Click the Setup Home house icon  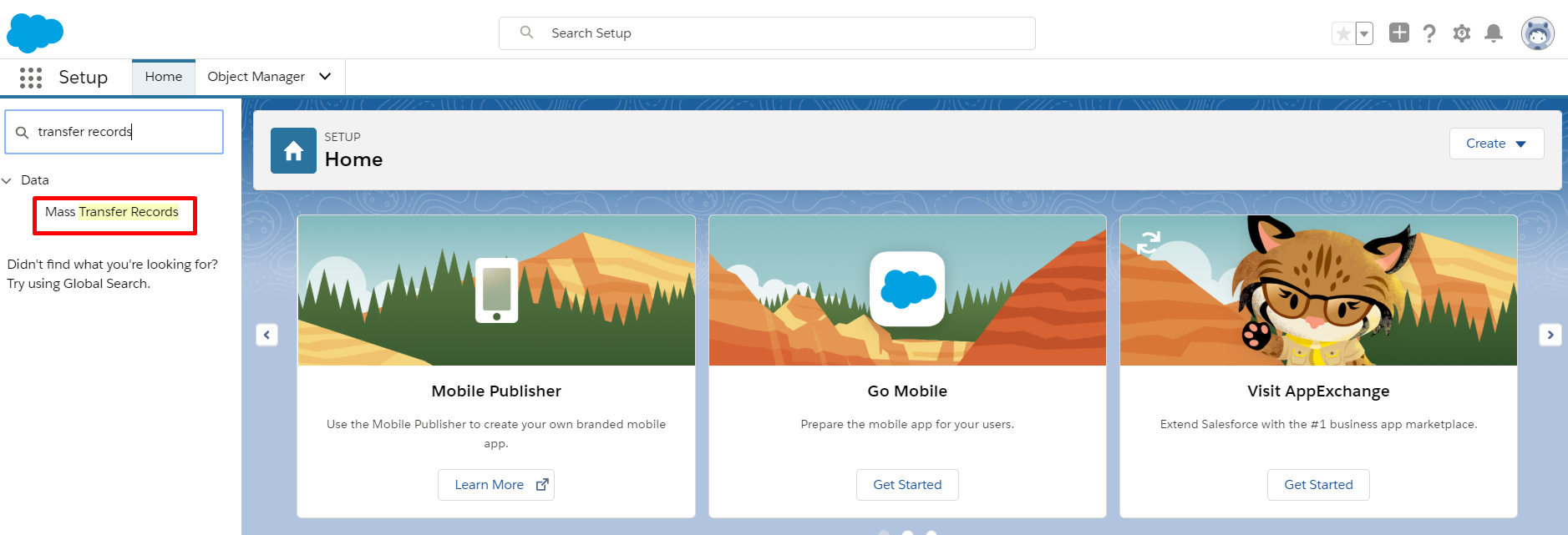tap(293, 150)
